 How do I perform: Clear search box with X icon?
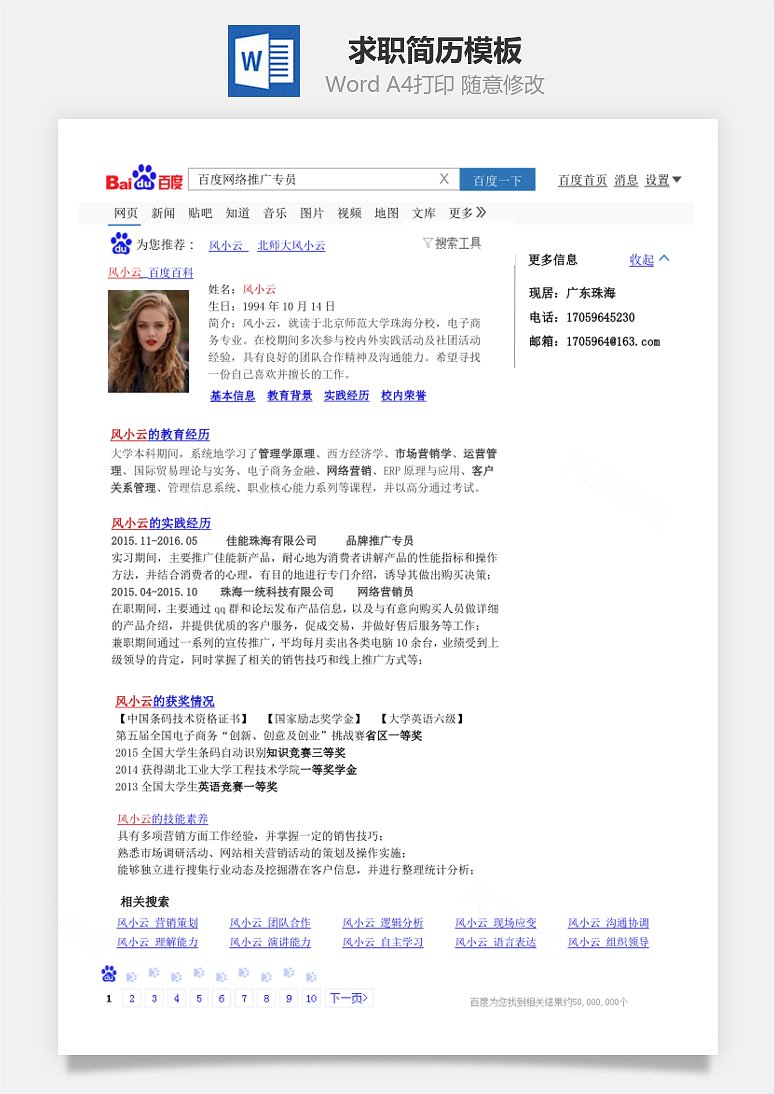(x=444, y=179)
